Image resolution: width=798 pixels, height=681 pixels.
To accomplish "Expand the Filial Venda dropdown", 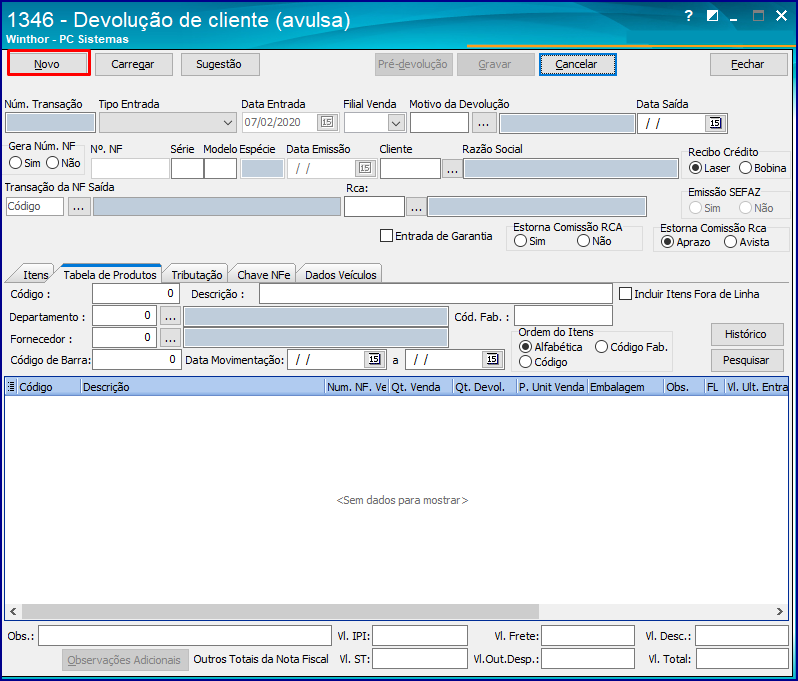I will (396, 123).
